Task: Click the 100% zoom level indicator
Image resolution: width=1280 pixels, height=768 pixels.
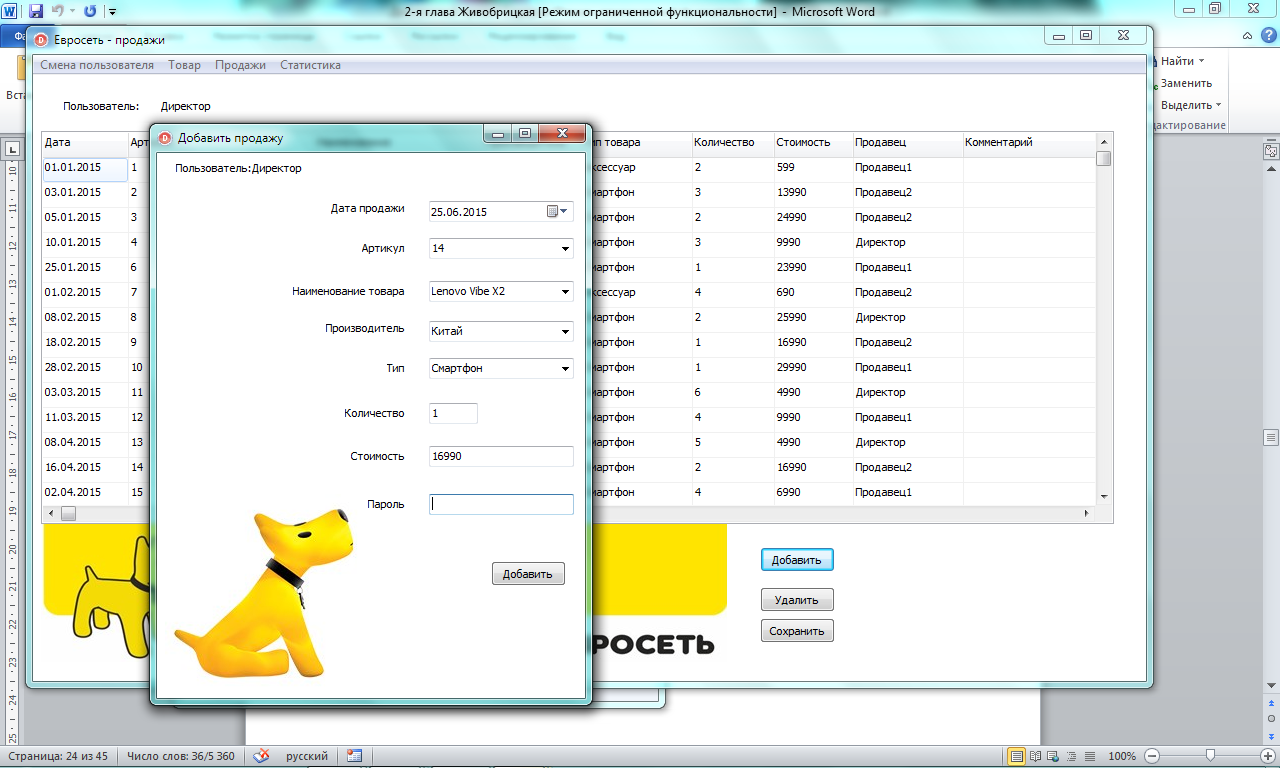Action: 1122,756
